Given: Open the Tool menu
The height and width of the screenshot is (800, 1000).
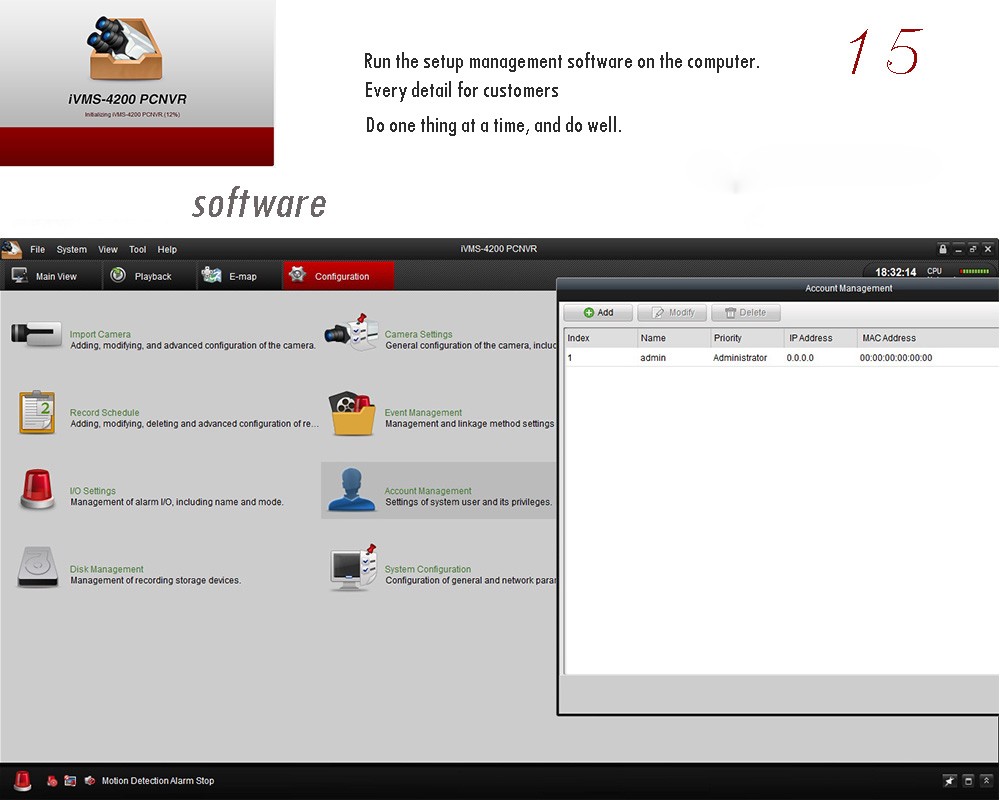Looking at the screenshot, I should 137,249.
